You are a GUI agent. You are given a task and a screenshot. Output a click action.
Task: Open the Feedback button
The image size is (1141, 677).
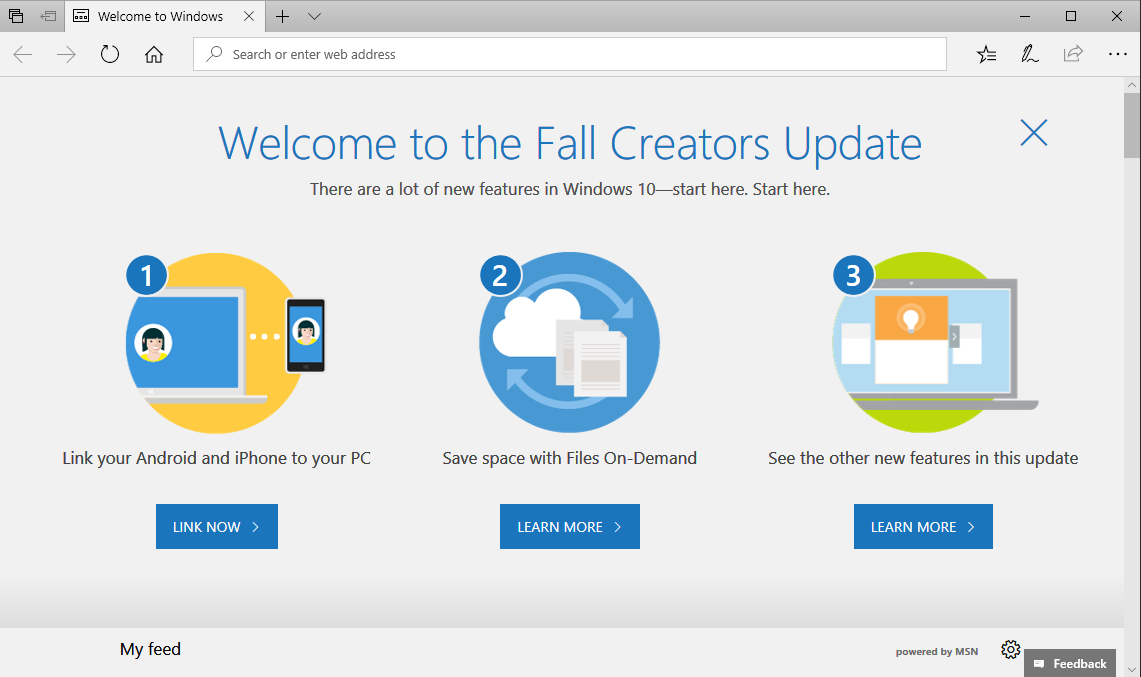tap(1070, 663)
